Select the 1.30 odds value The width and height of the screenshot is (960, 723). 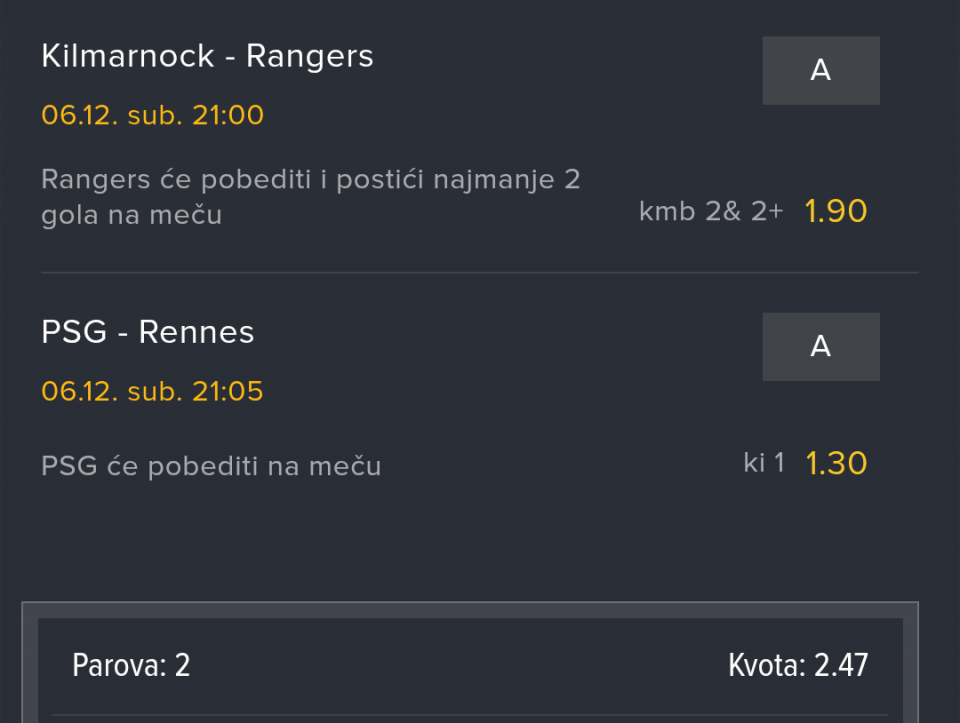pos(836,463)
